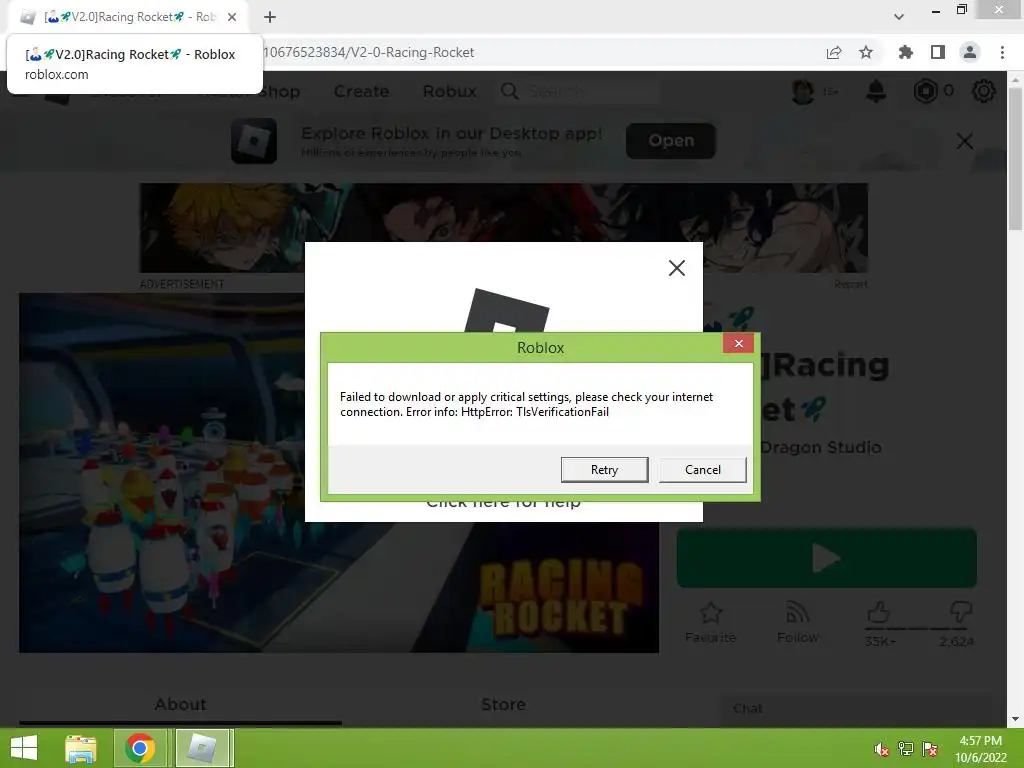The width and height of the screenshot is (1024, 768).
Task: Like the game with thumbs up
Action: pos(878,613)
